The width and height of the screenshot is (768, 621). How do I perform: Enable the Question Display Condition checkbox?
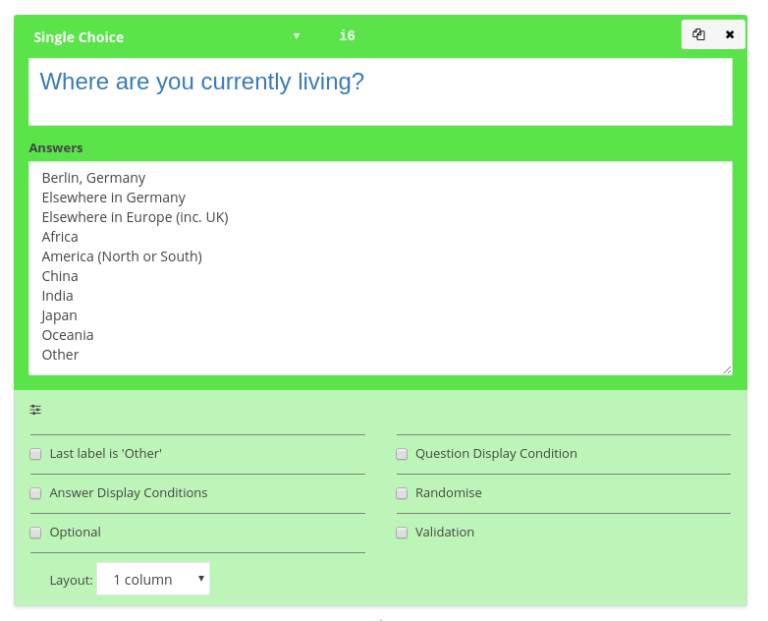click(x=402, y=454)
